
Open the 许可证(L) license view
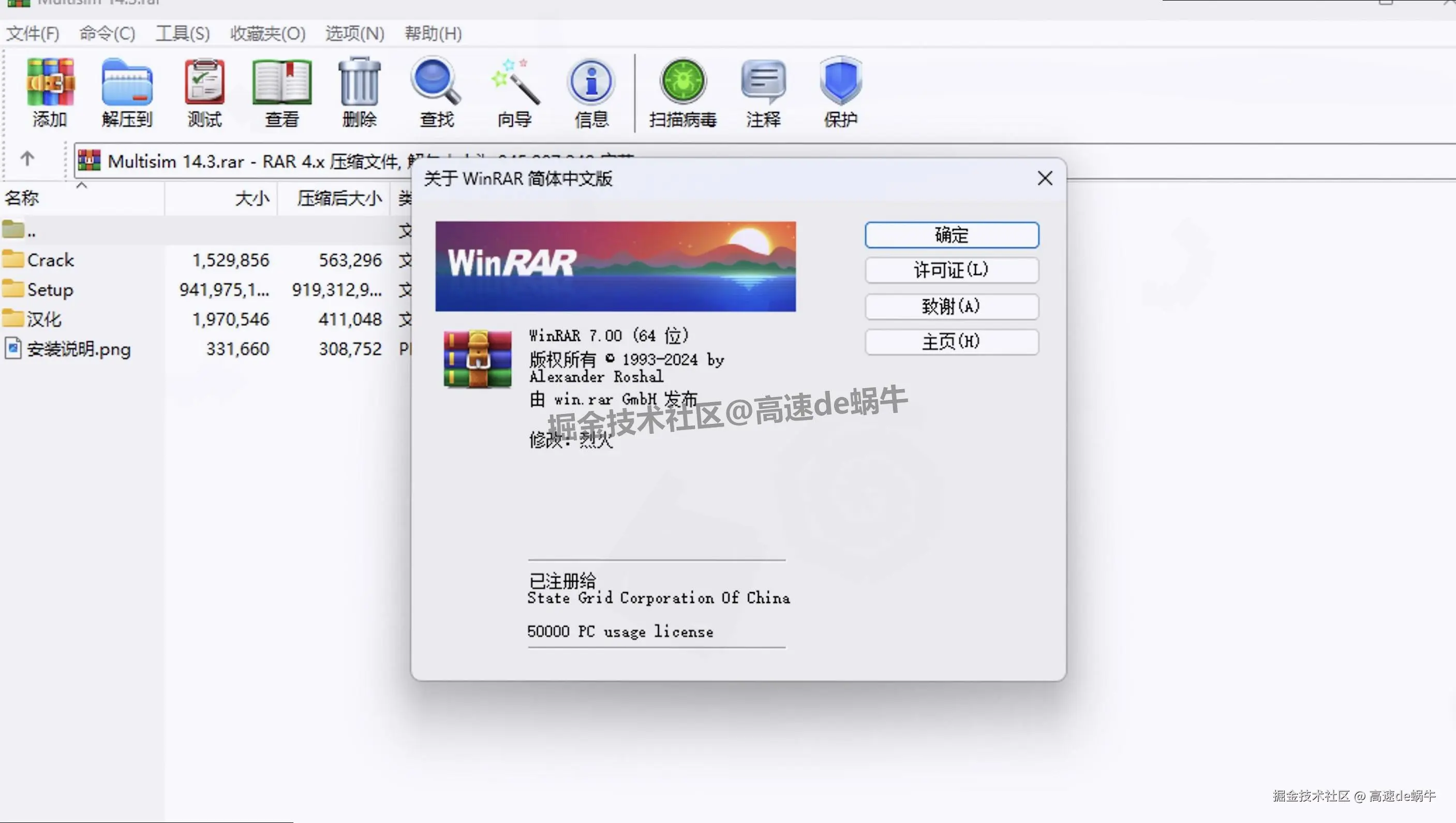pyautogui.click(x=951, y=270)
